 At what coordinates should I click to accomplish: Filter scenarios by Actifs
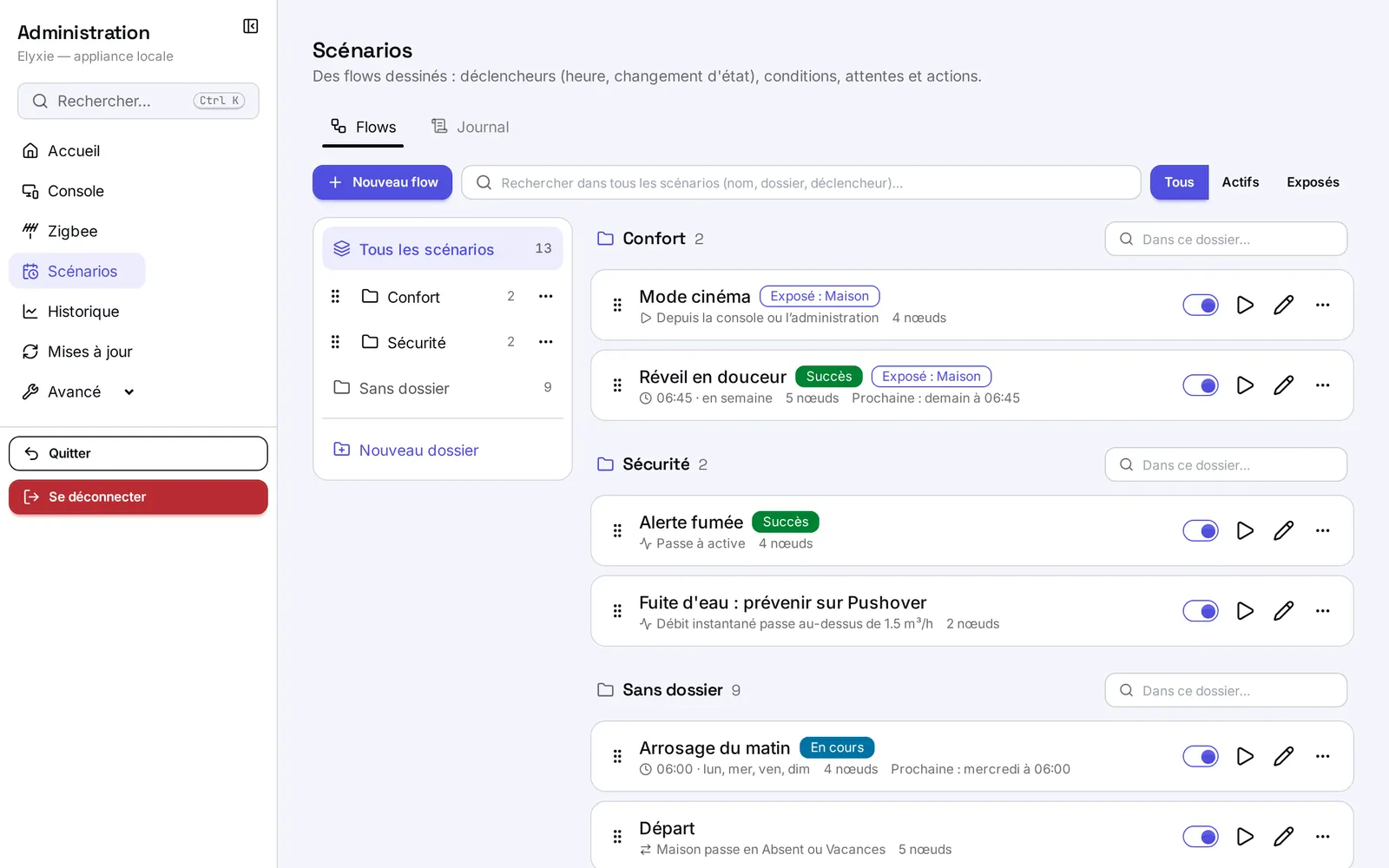1240,182
